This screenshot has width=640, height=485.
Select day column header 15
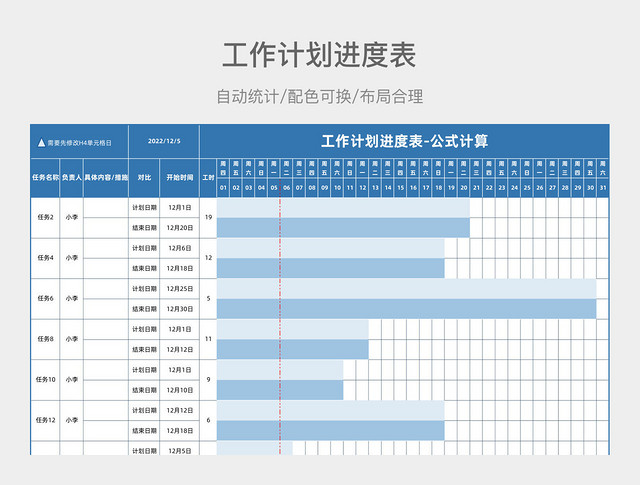pyautogui.click(x=400, y=188)
